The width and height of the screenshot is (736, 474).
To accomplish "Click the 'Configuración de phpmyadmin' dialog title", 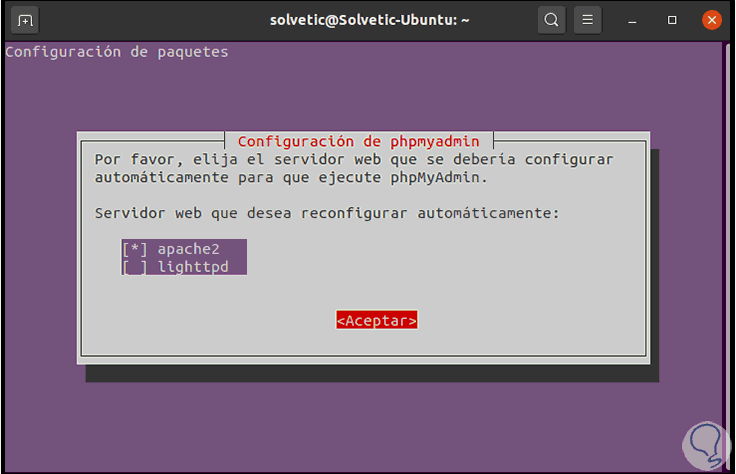I will tap(359, 141).
